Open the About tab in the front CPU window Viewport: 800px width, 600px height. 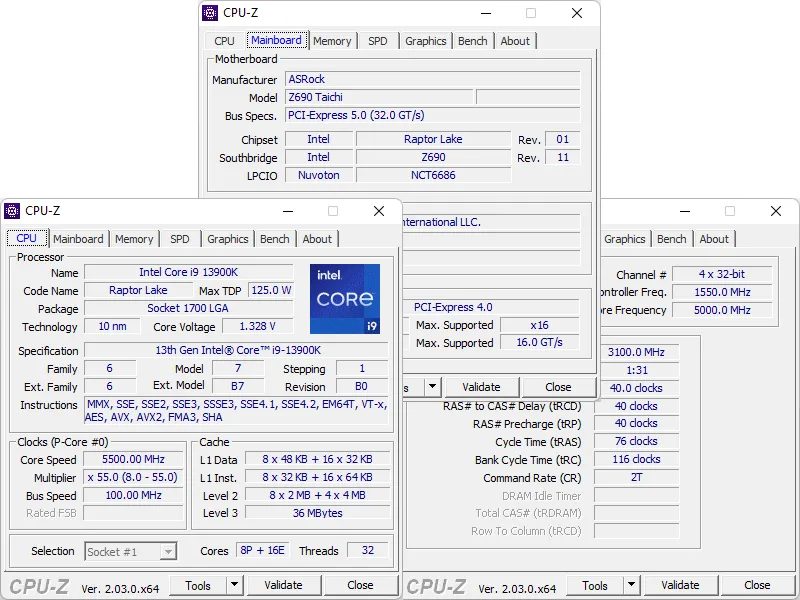coord(317,239)
